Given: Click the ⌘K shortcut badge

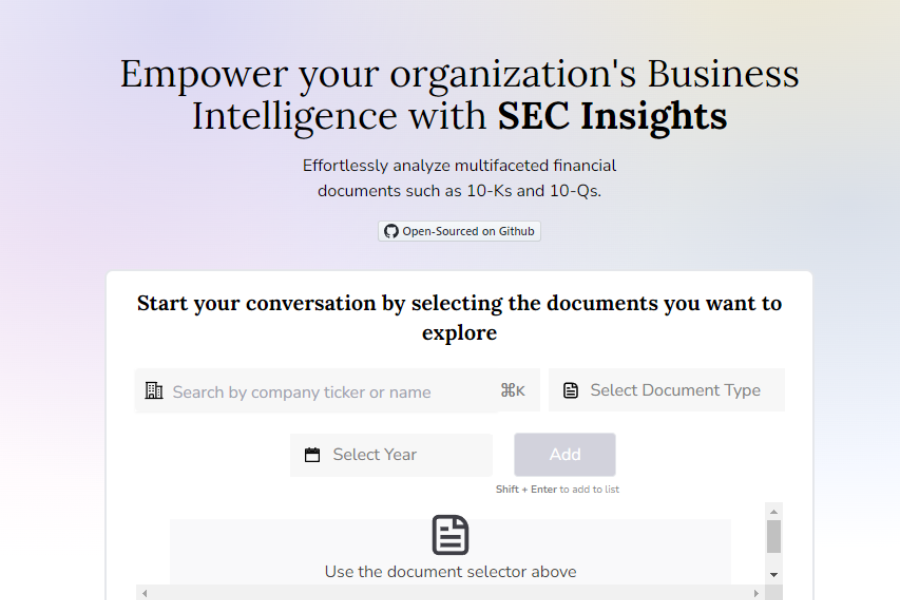Looking at the screenshot, I should [x=512, y=390].
